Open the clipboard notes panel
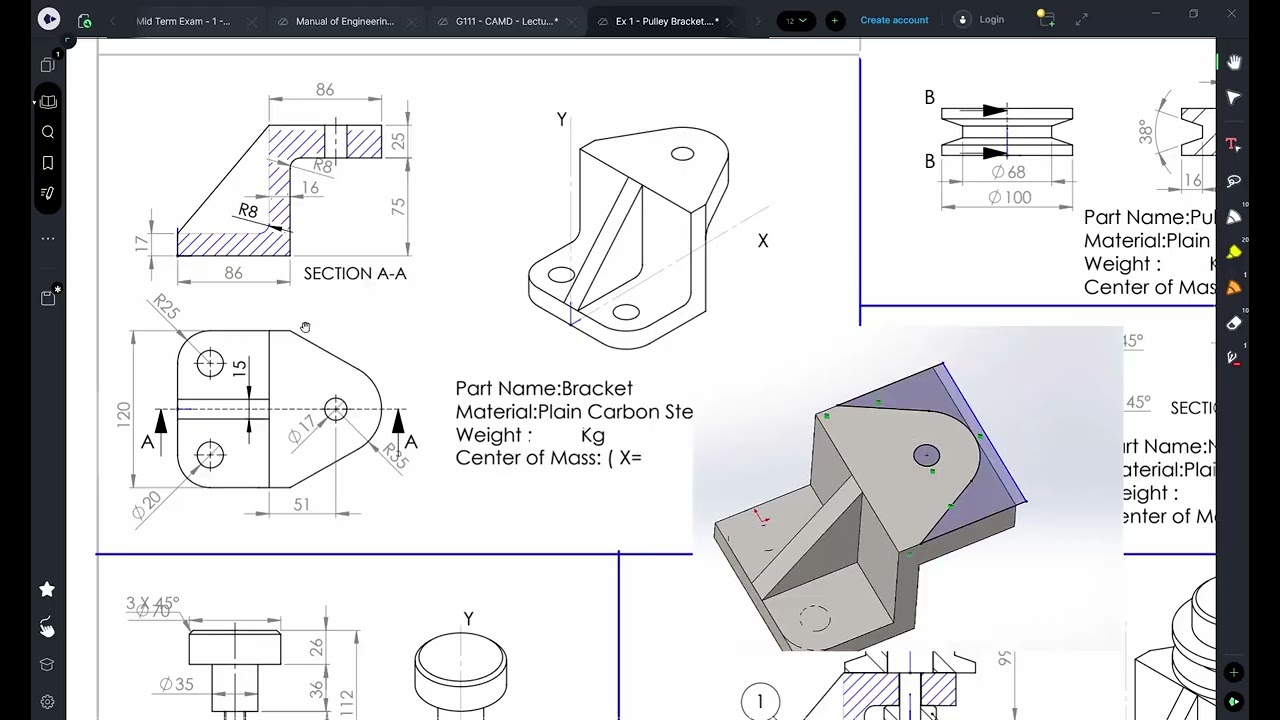This screenshot has height=720, width=1280. (x=47, y=297)
